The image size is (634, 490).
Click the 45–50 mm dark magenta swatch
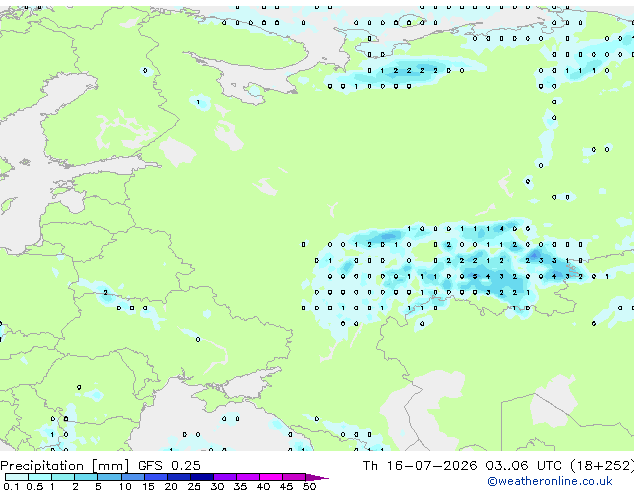pyautogui.click(x=294, y=477)
